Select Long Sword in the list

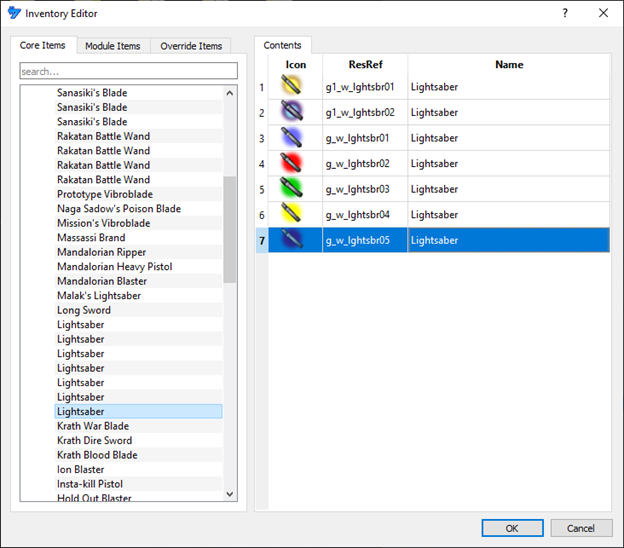138,310
